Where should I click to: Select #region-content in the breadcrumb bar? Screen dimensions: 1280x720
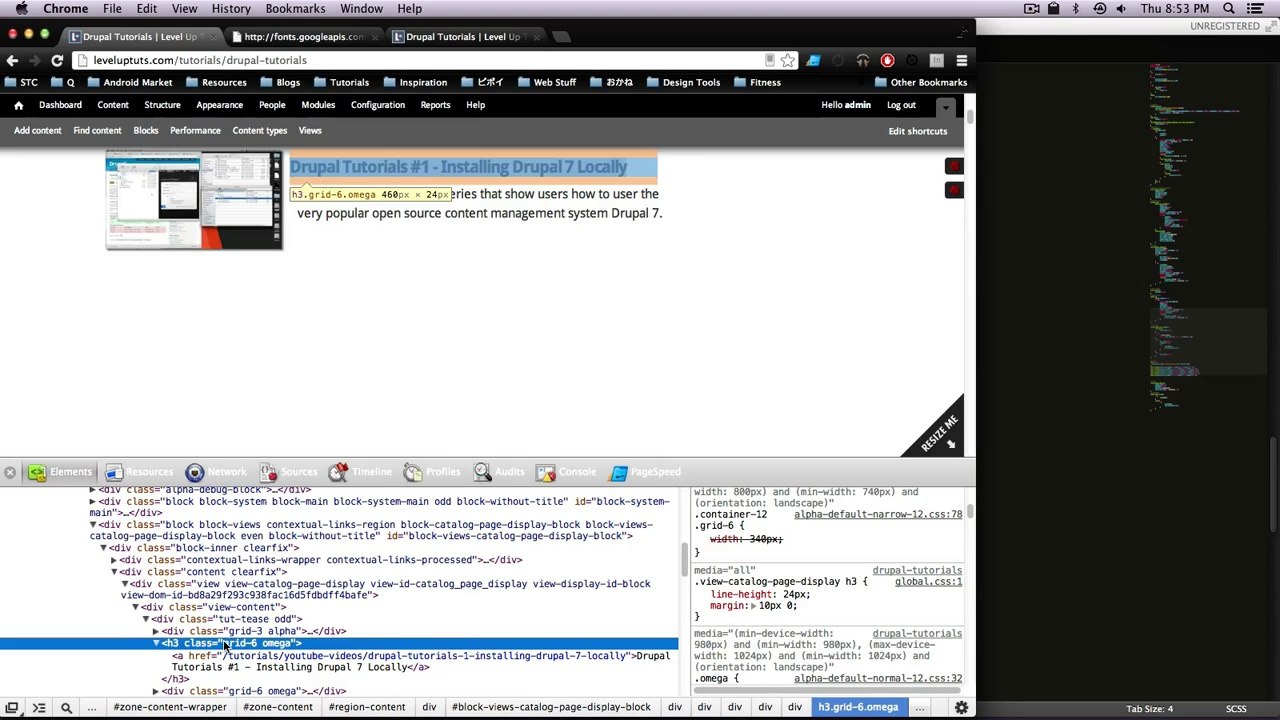click(x=367, y=707)
